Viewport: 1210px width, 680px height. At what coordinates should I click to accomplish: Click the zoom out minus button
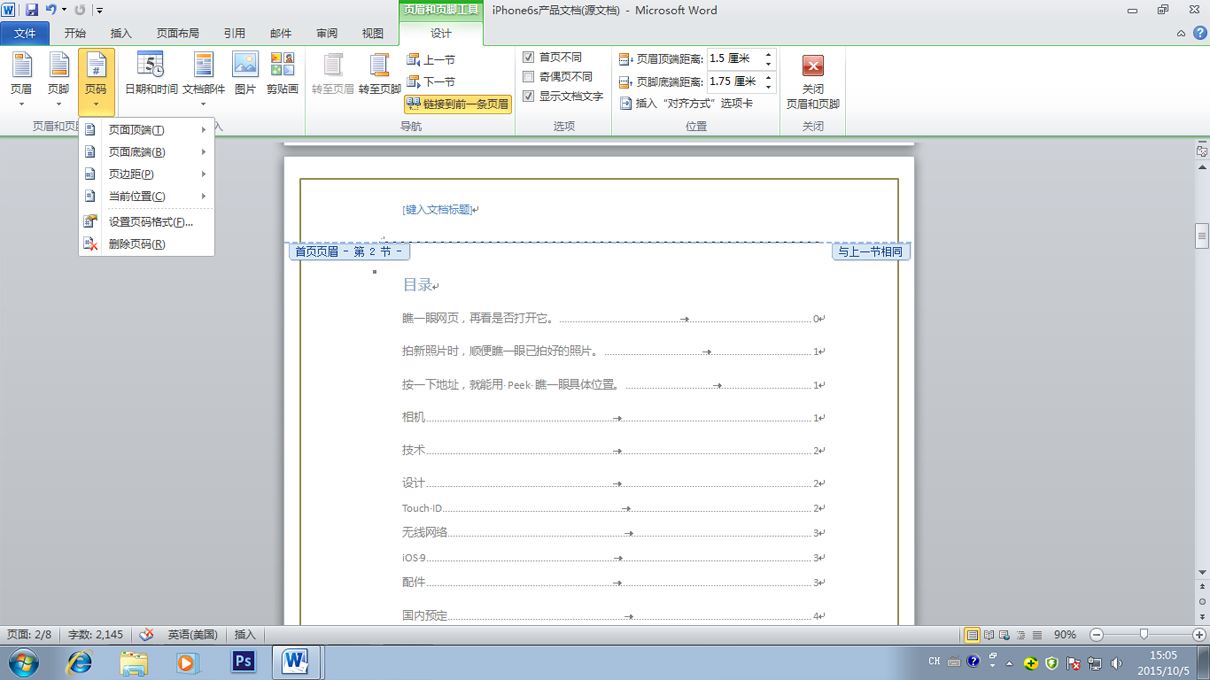coord(1096,635)
